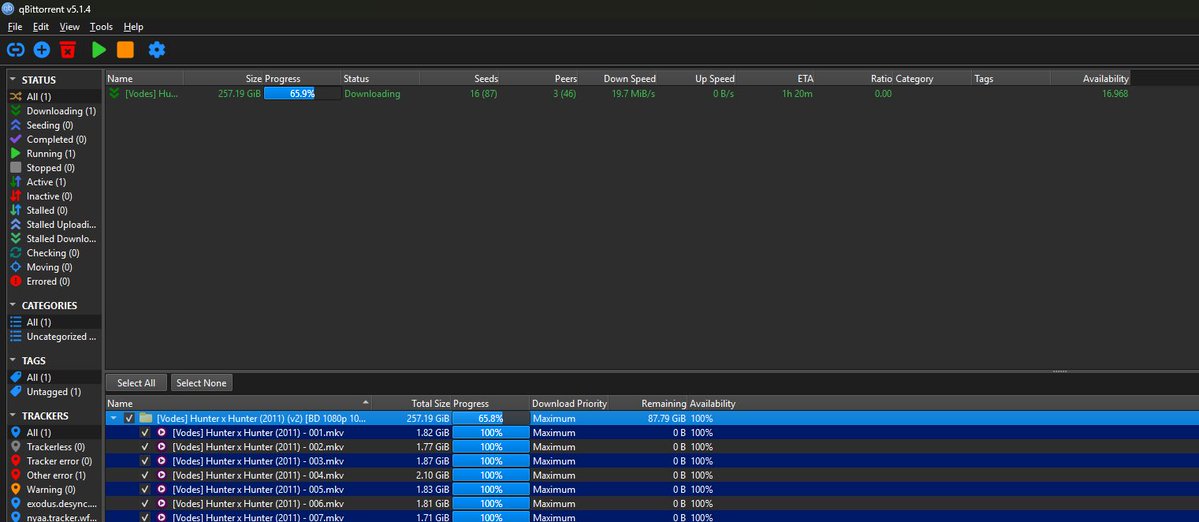
Task: Open the Edit menu
Action: coord(41,27)
